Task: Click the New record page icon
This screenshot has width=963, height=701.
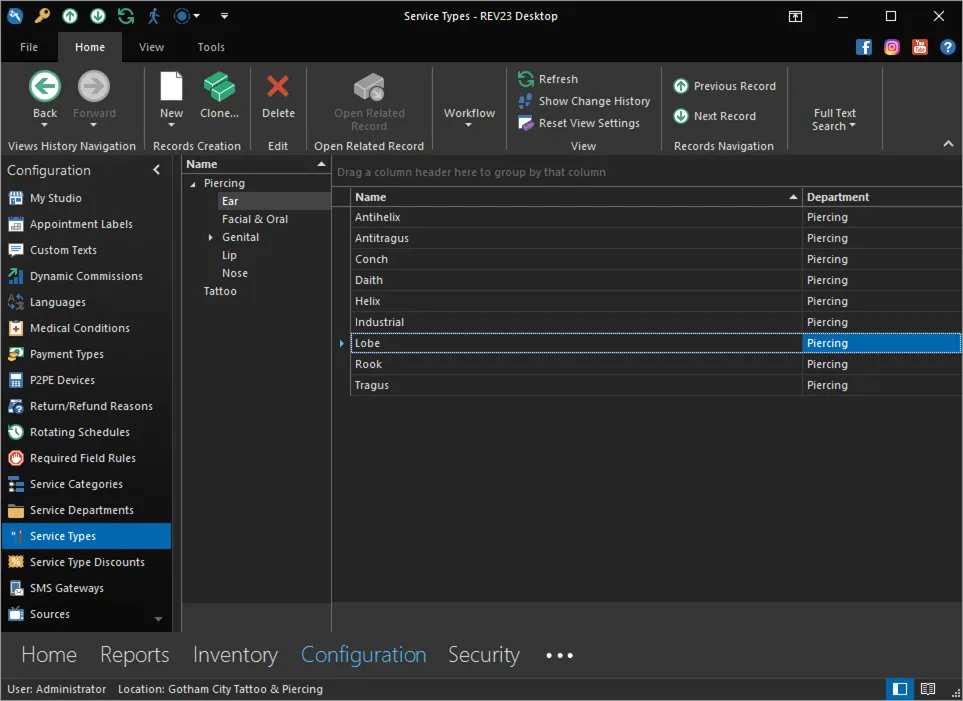Action: coord(171,87)
